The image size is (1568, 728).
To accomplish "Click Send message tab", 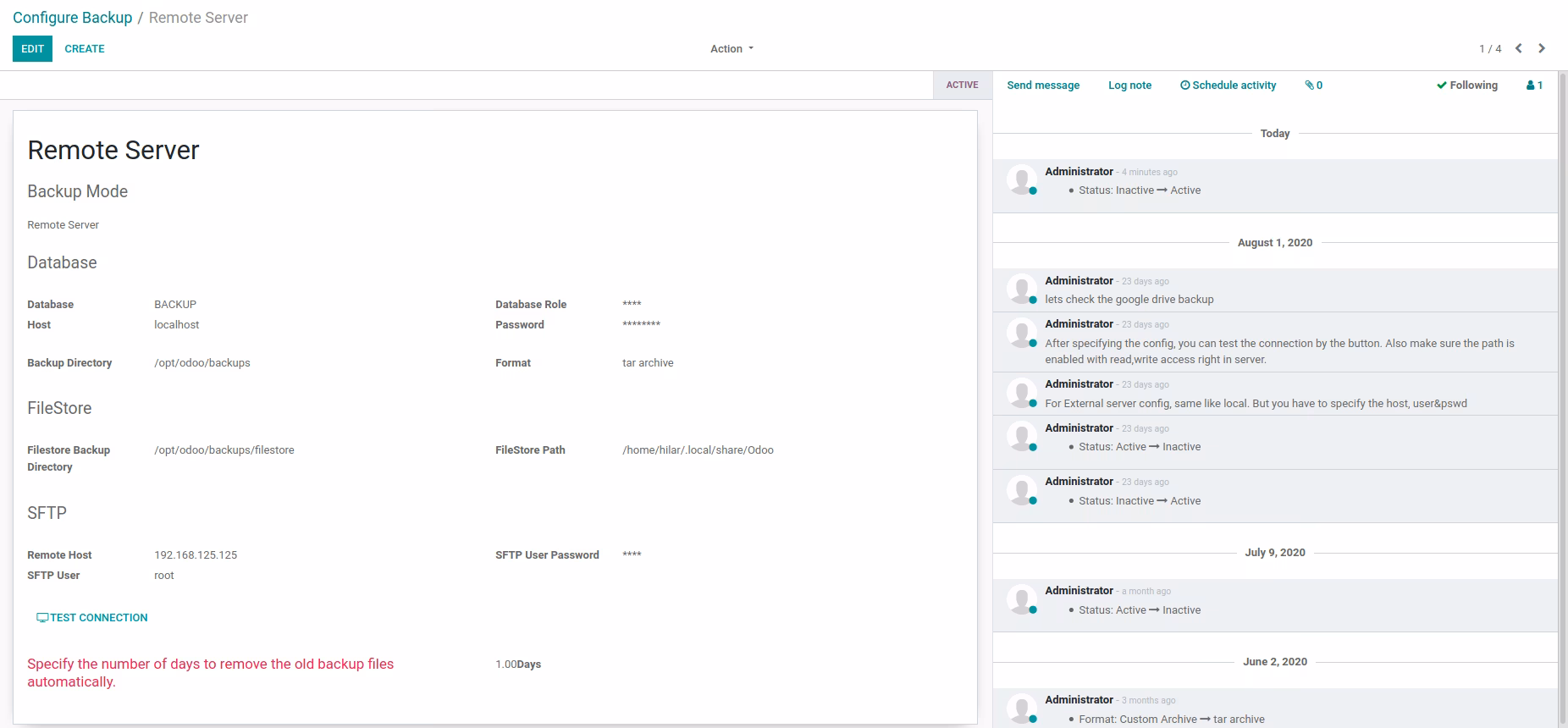I will 1043,85.
